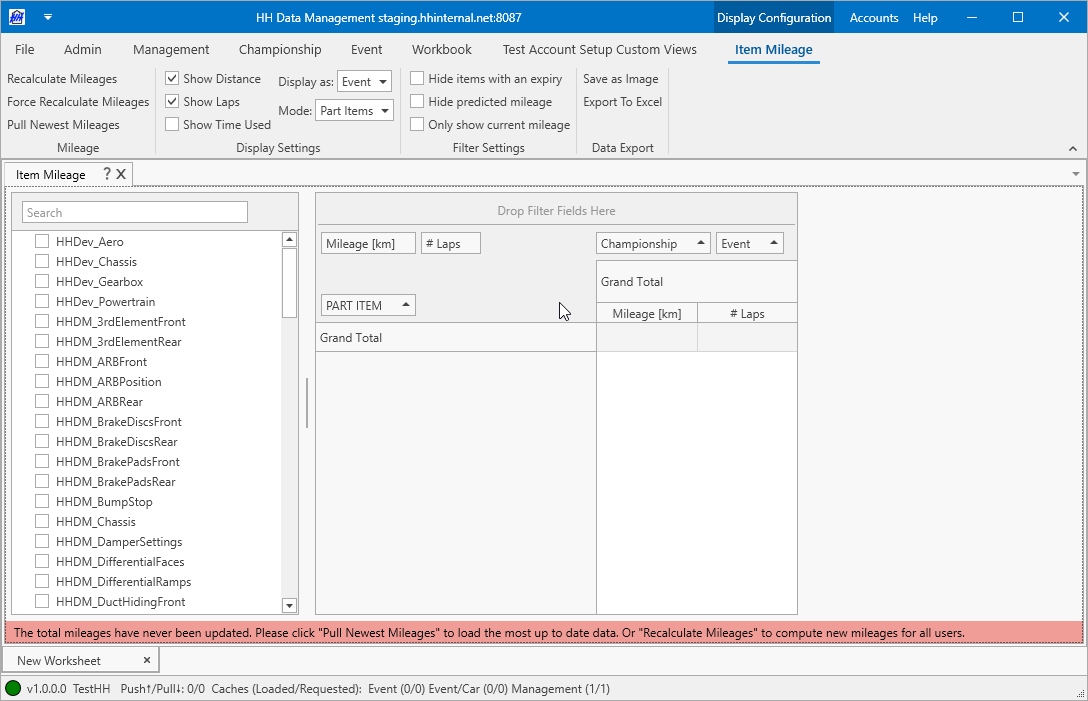Screen dimensions: 1088x701
Task: Click the help question mark on Item Mileage tab
Action: coord(107,174)
